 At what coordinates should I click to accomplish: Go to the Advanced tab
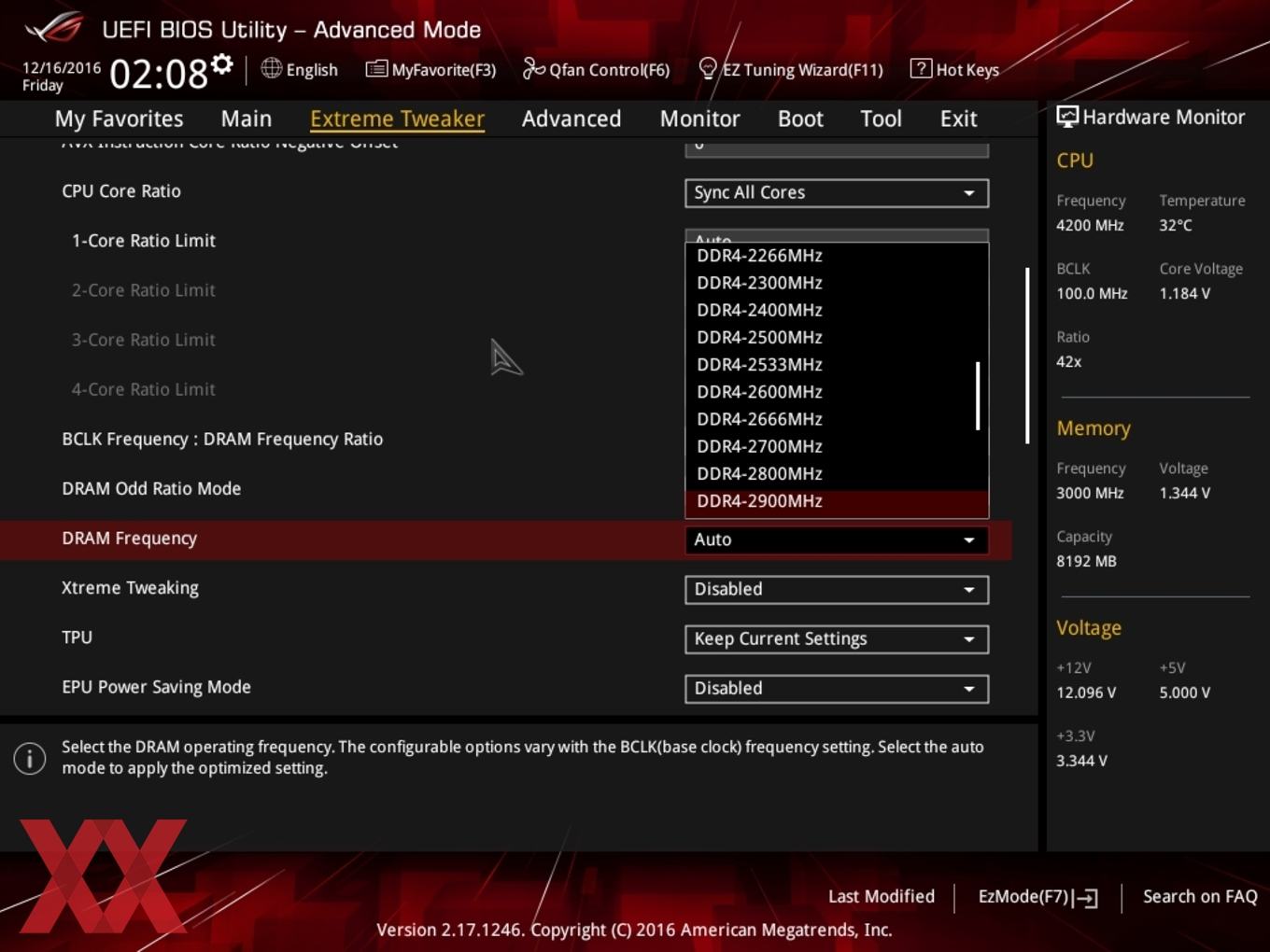click(x=571, y=119)
